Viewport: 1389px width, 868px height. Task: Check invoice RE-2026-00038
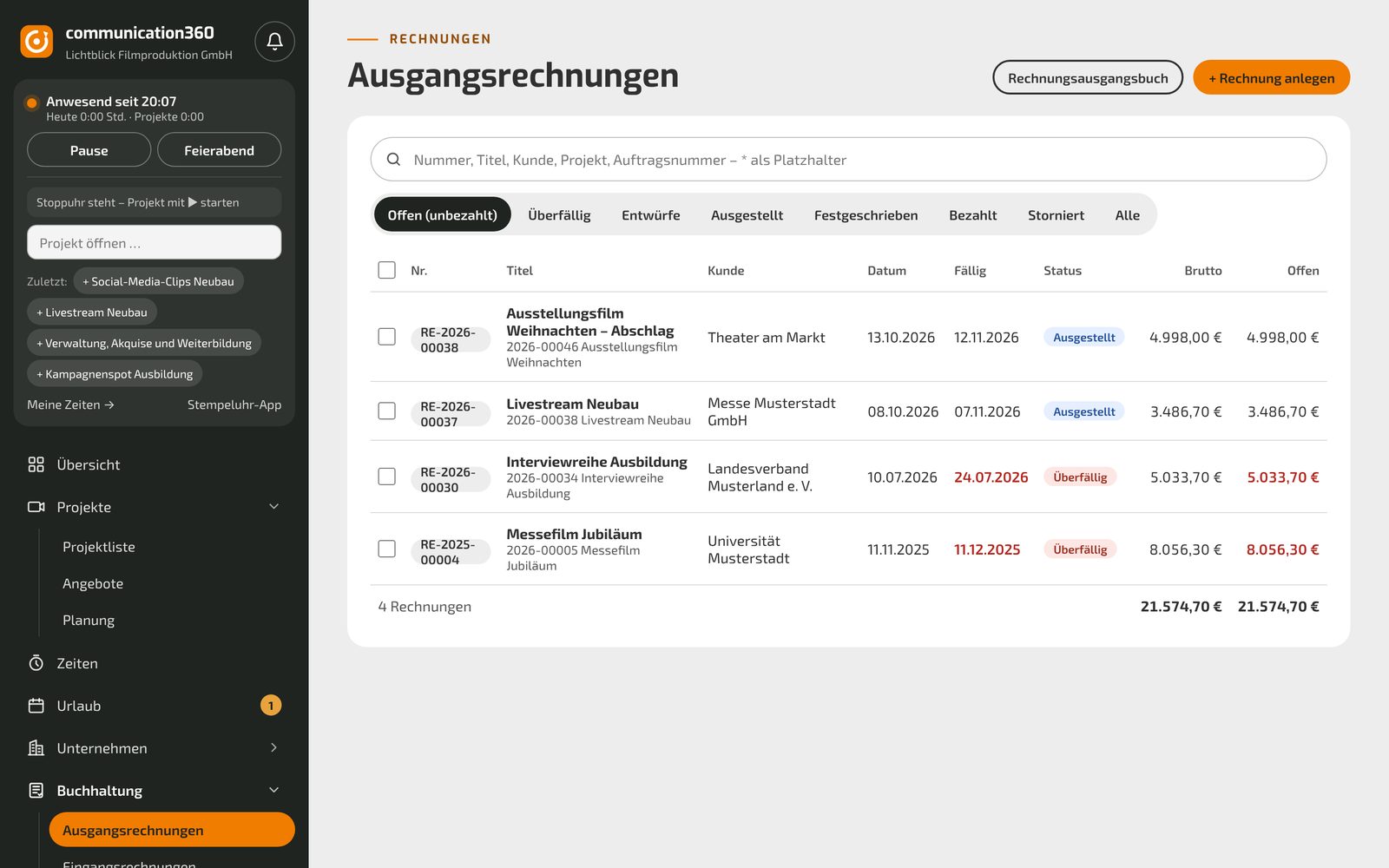tap(387, 337)
